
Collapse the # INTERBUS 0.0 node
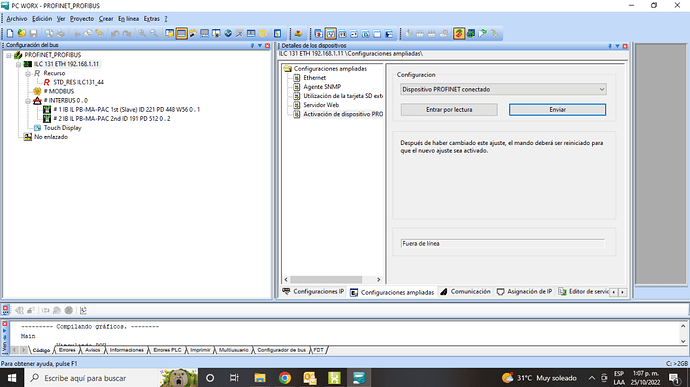click(x=28, y=101)
